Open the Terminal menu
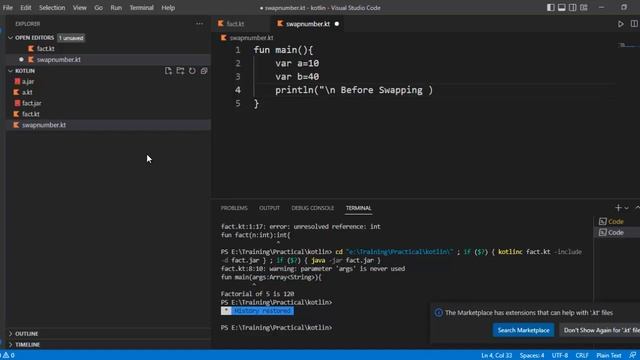640x360 pixels. tap(142, 7)
